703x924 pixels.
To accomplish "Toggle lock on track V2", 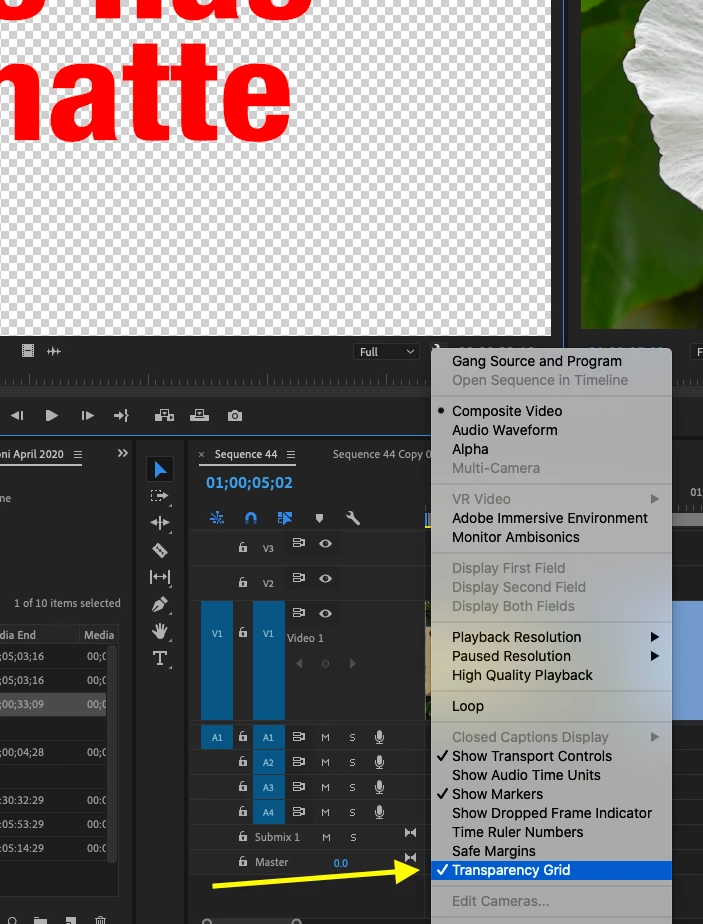I will click(x=243, y=582).
